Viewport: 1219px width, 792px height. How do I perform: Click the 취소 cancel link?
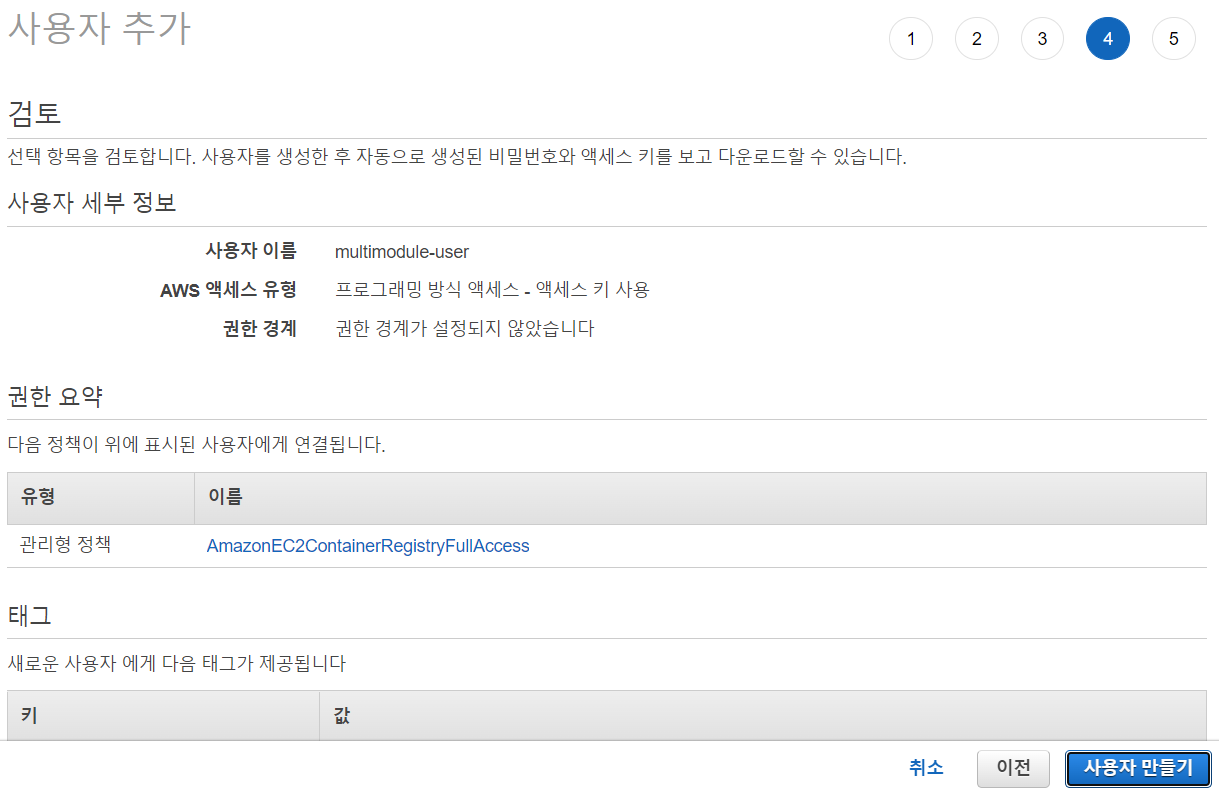(925, 768)
